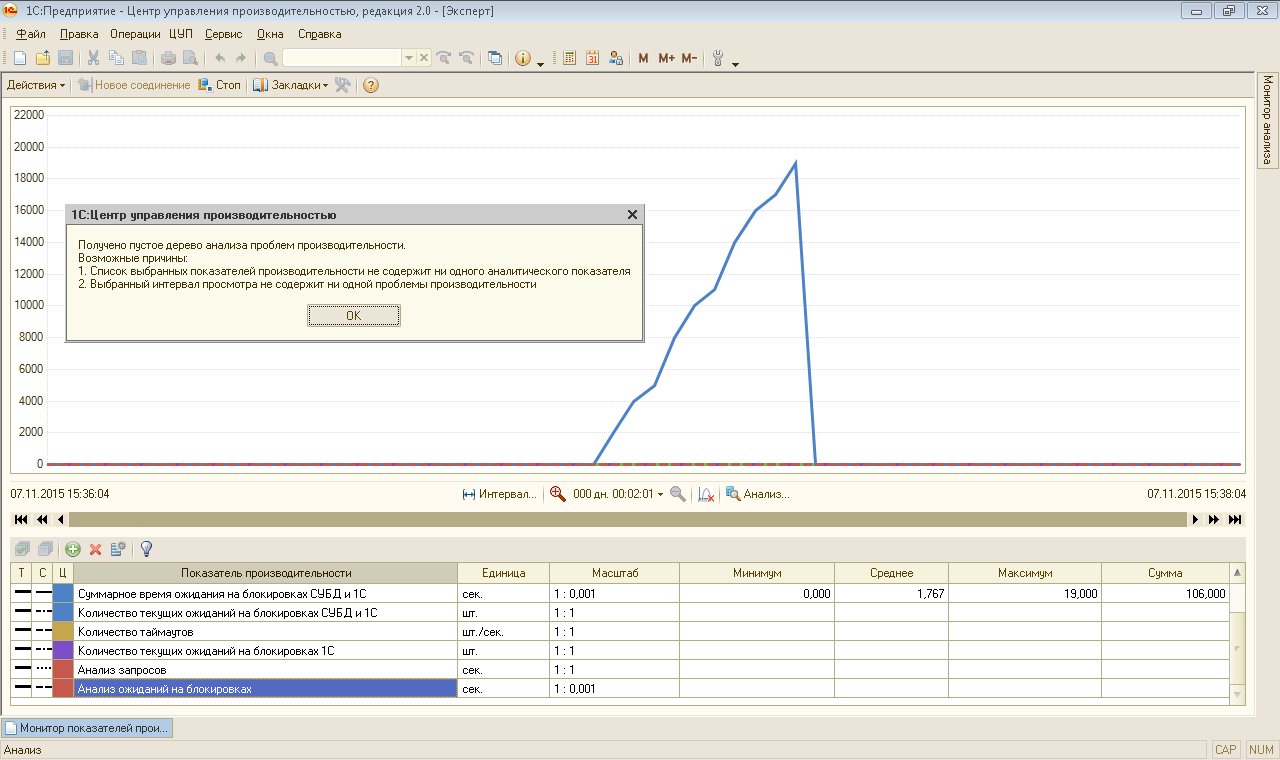Open the Правка menu
1280x760 pixels.
click(79, 33)
